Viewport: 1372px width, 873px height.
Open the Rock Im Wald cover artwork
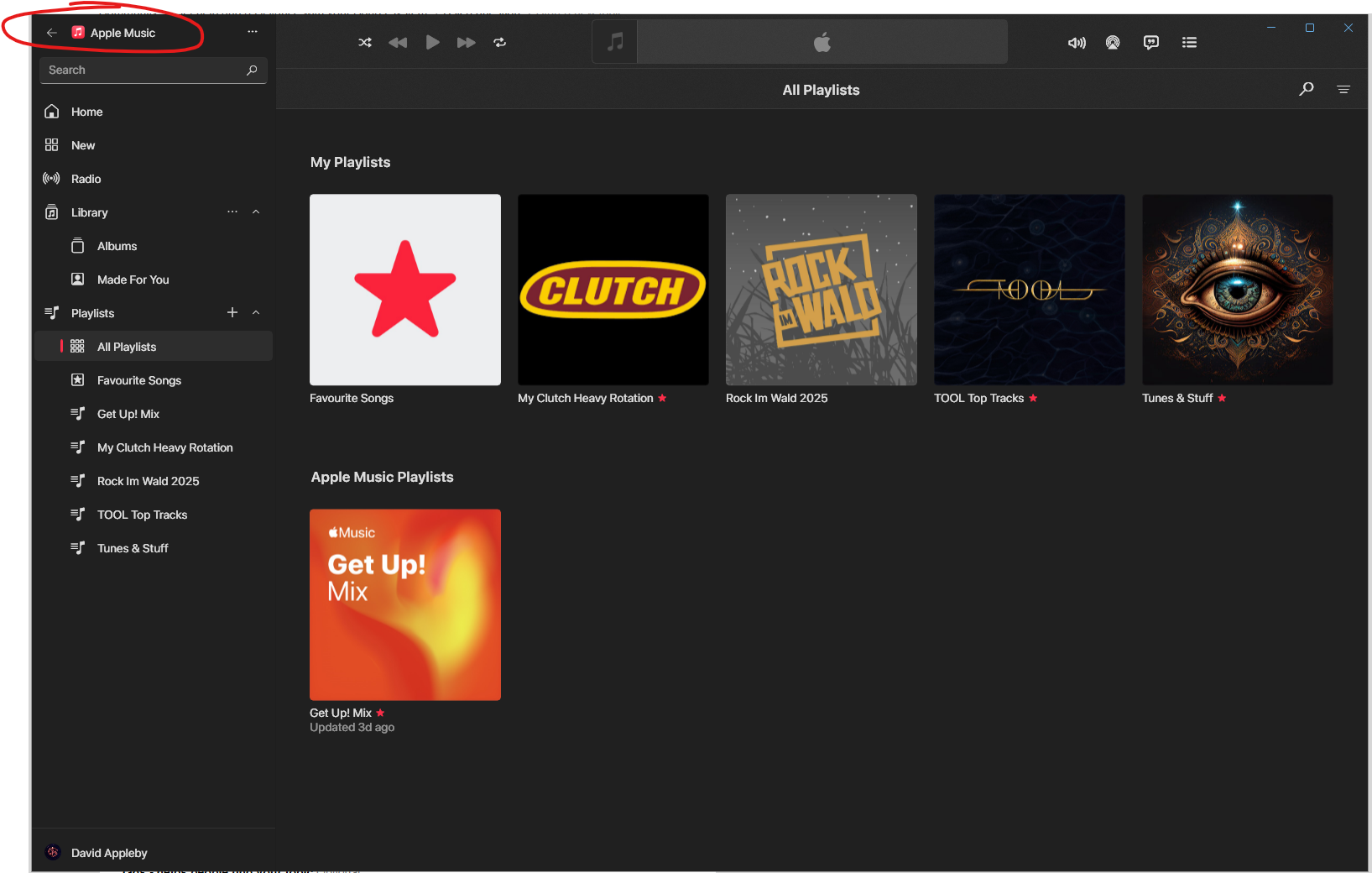click(822, 290)
